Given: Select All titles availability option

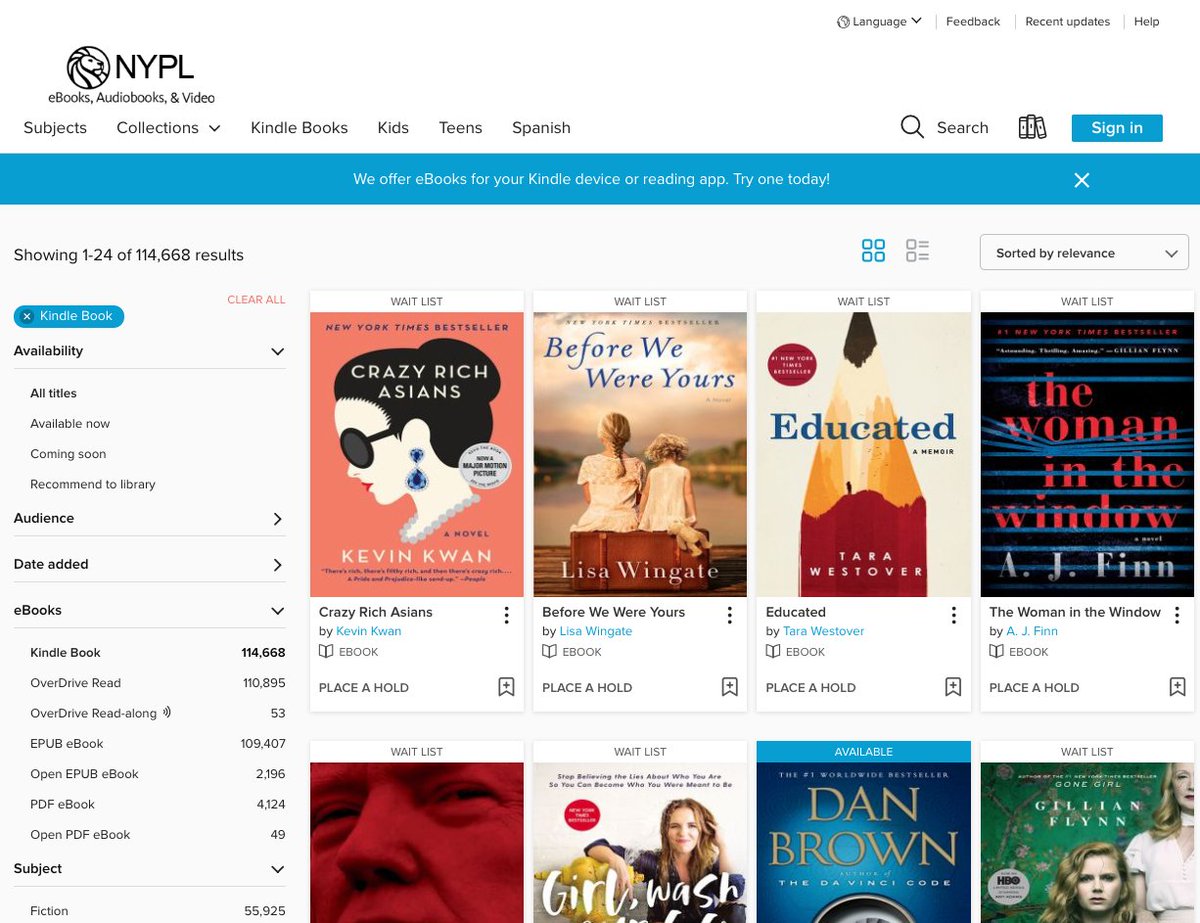Looking at the screenshot, I should [53, 394].
